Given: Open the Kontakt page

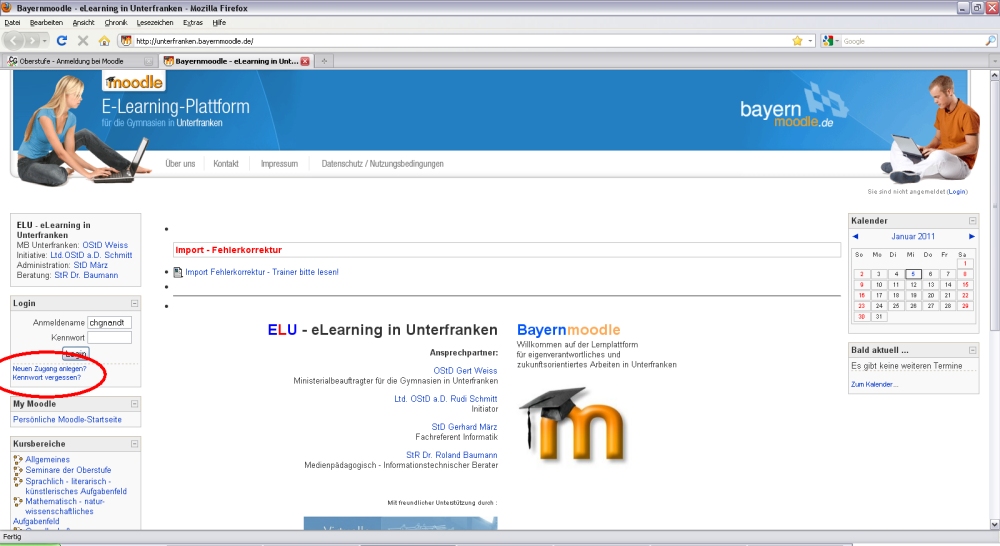Looking at the screenshot, I should point(226,164).
